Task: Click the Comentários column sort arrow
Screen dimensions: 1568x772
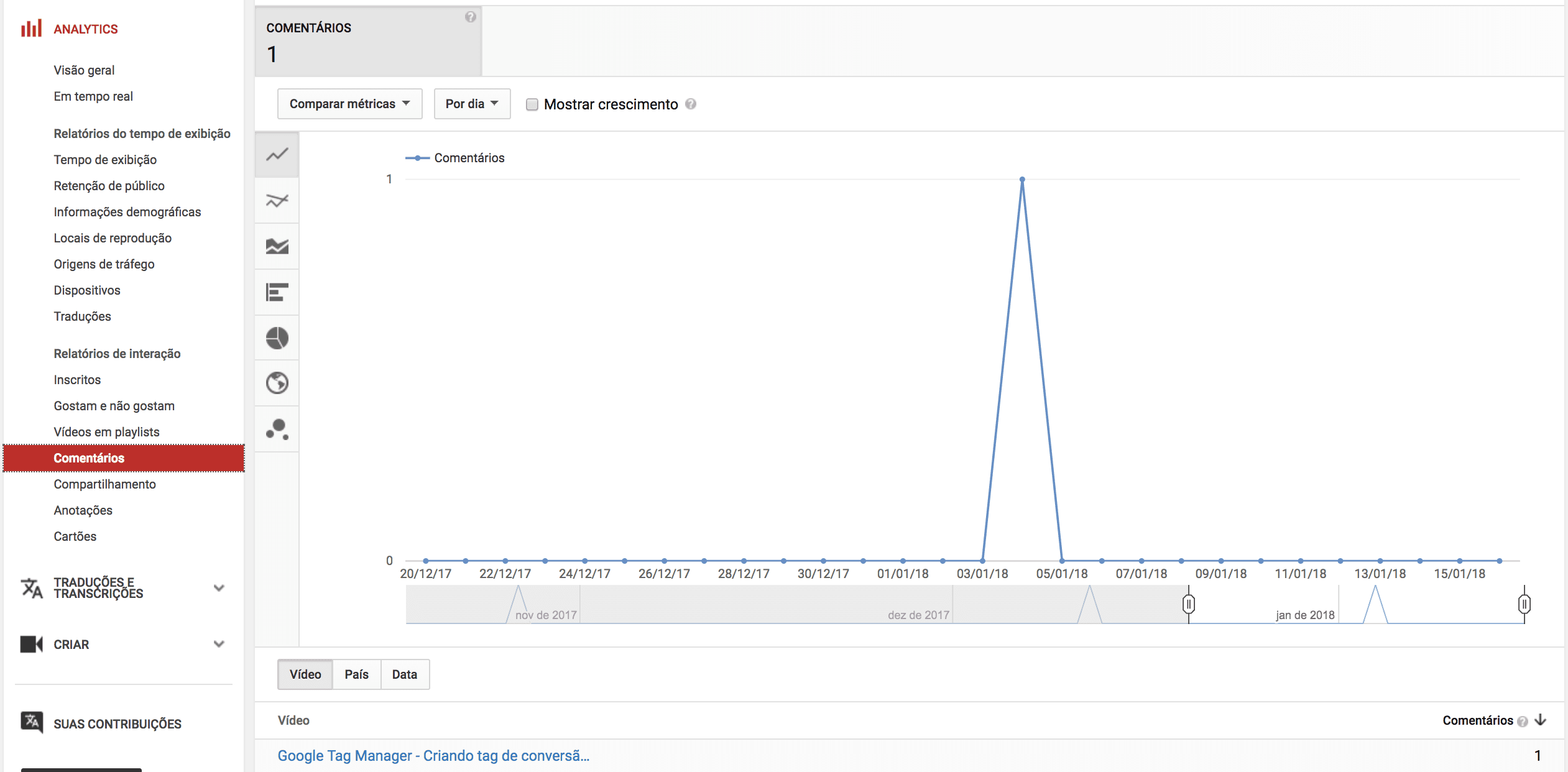Action: (x=1541, y=720)
